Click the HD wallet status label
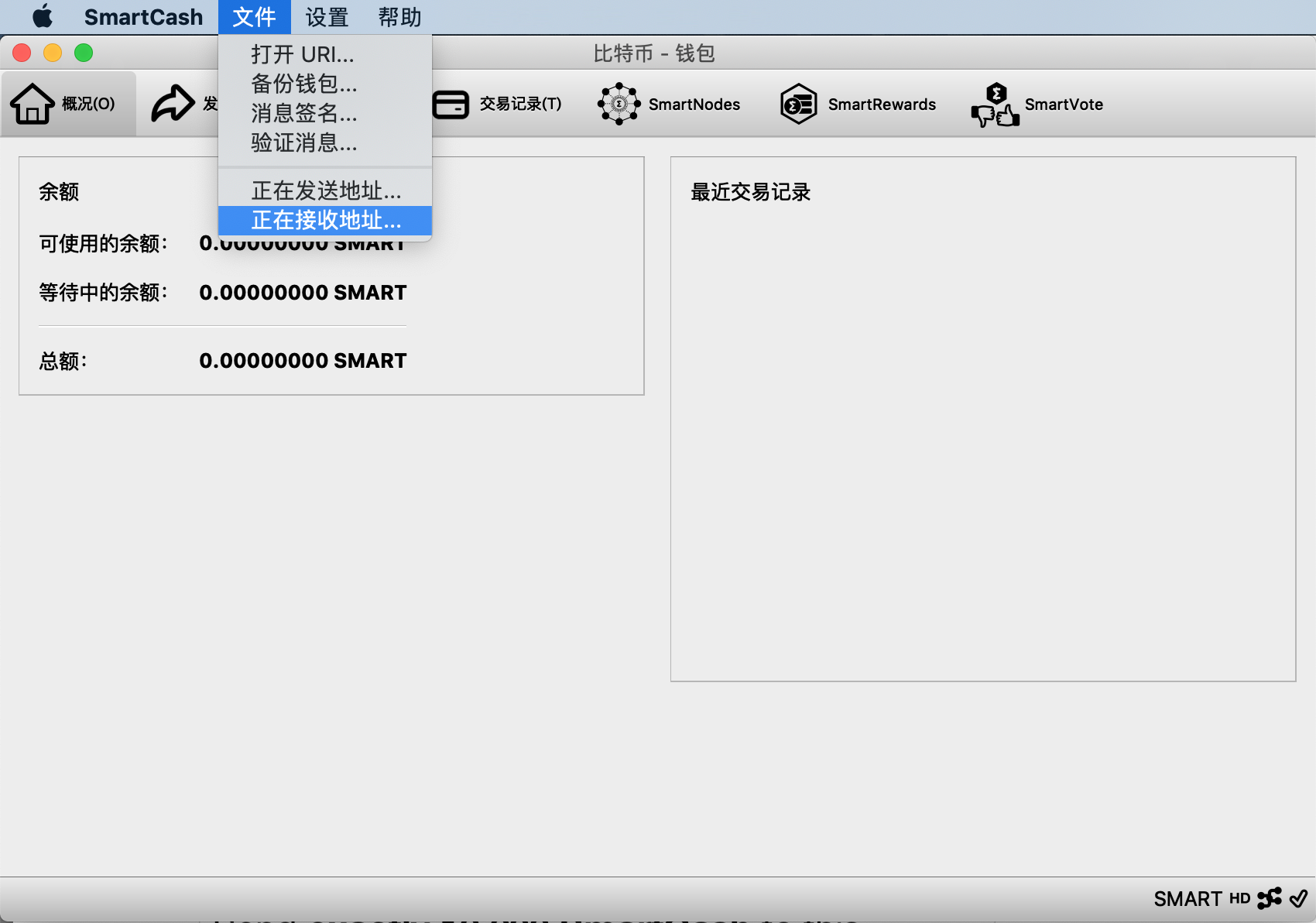Viewport: 1316px width, 923px height. point(1239,898)
